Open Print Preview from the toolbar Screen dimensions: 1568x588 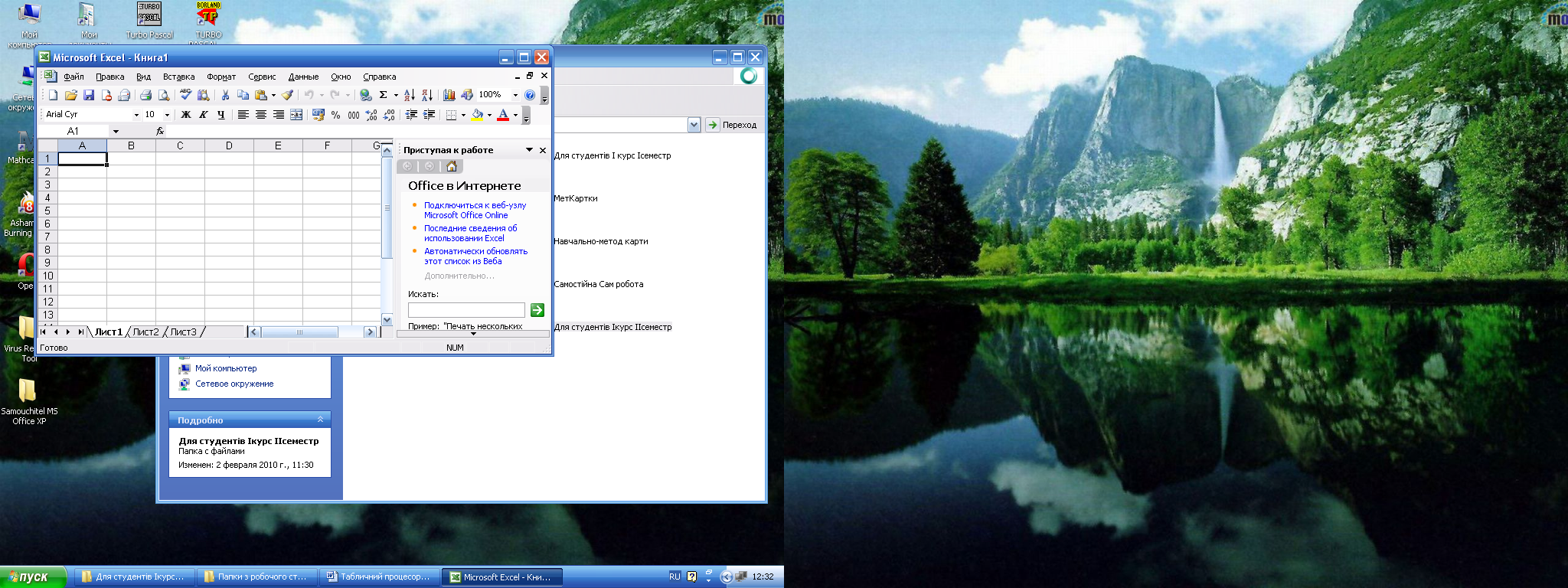tap(164, 95)
